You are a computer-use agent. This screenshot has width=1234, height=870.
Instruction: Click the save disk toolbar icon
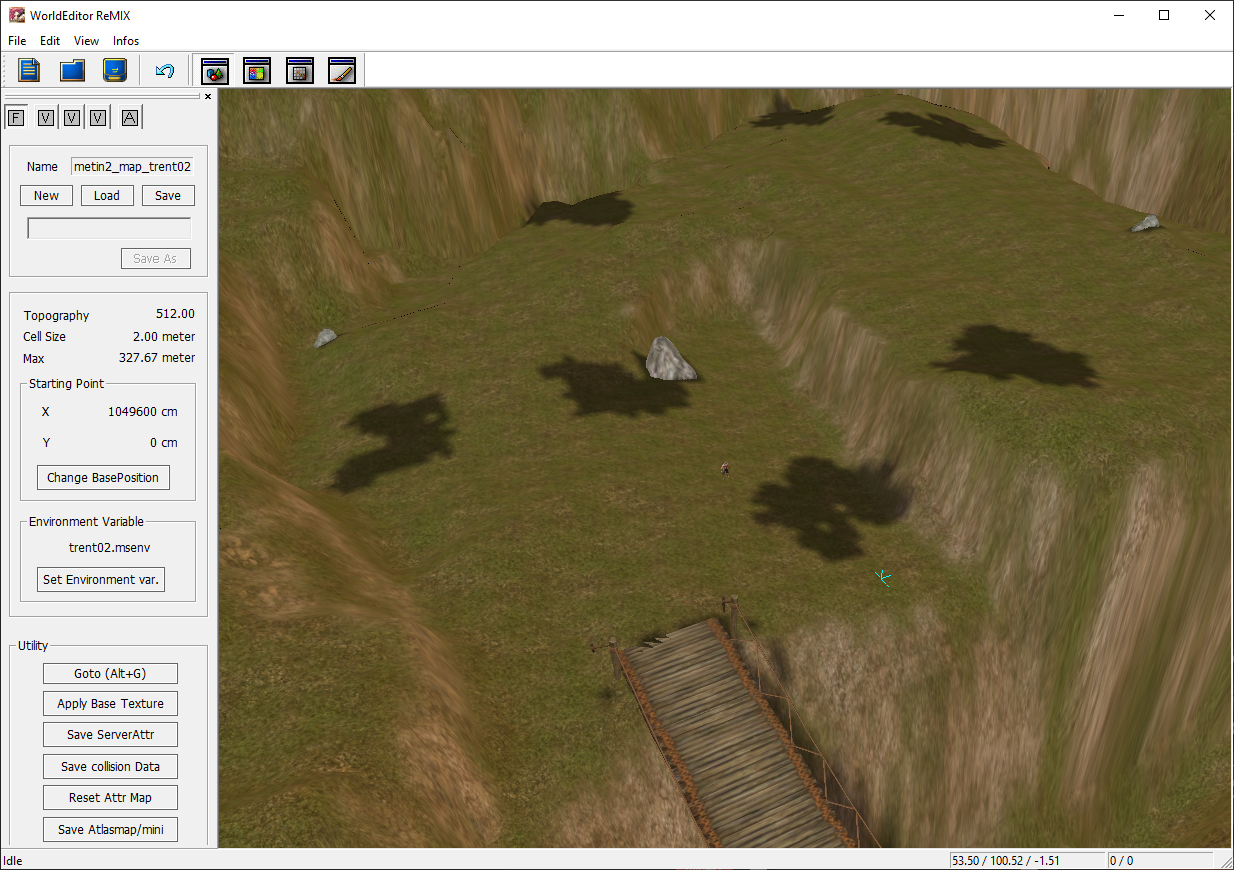pos(115,70)
